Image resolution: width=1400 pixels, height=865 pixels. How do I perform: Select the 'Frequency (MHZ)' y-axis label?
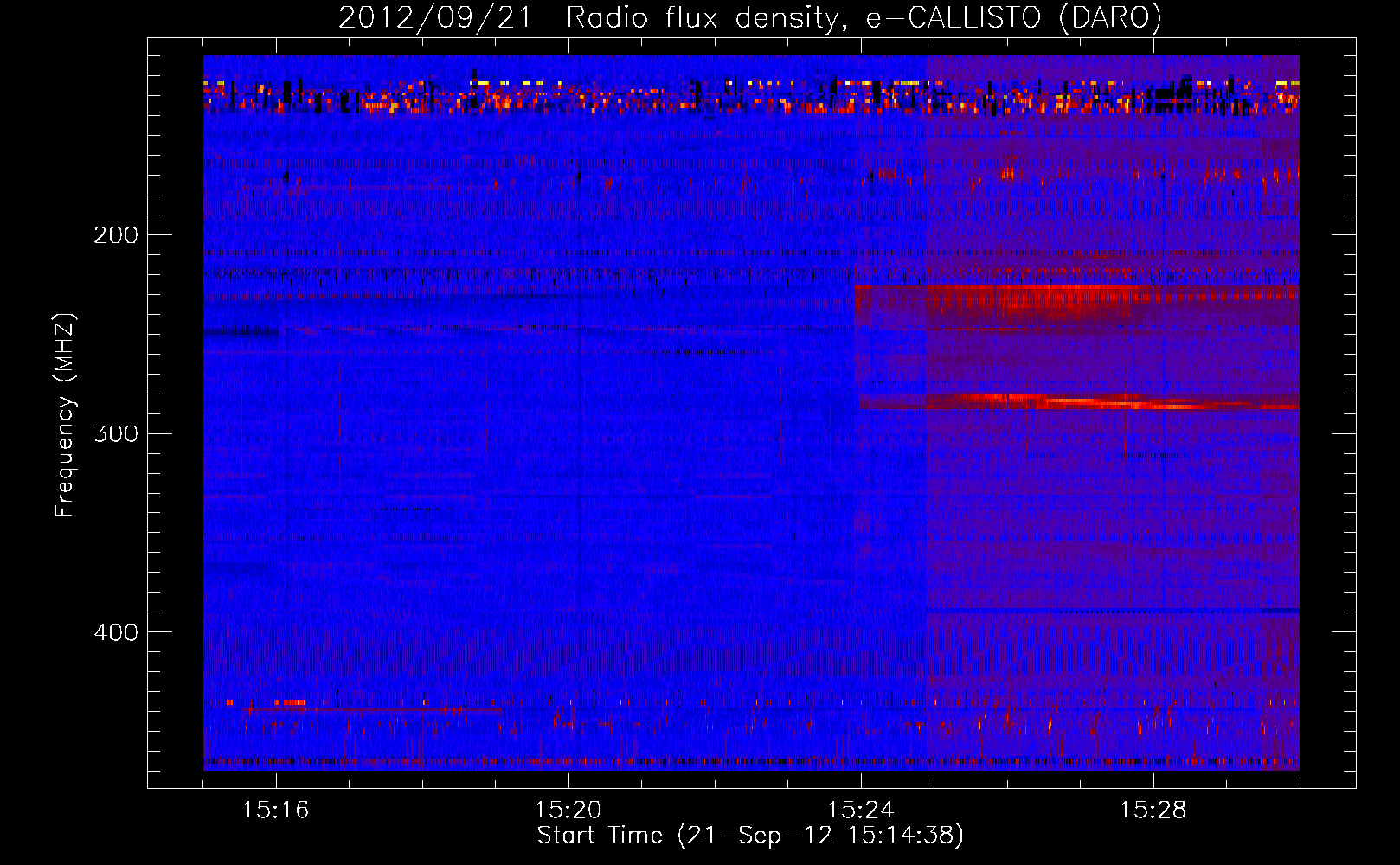65,414
